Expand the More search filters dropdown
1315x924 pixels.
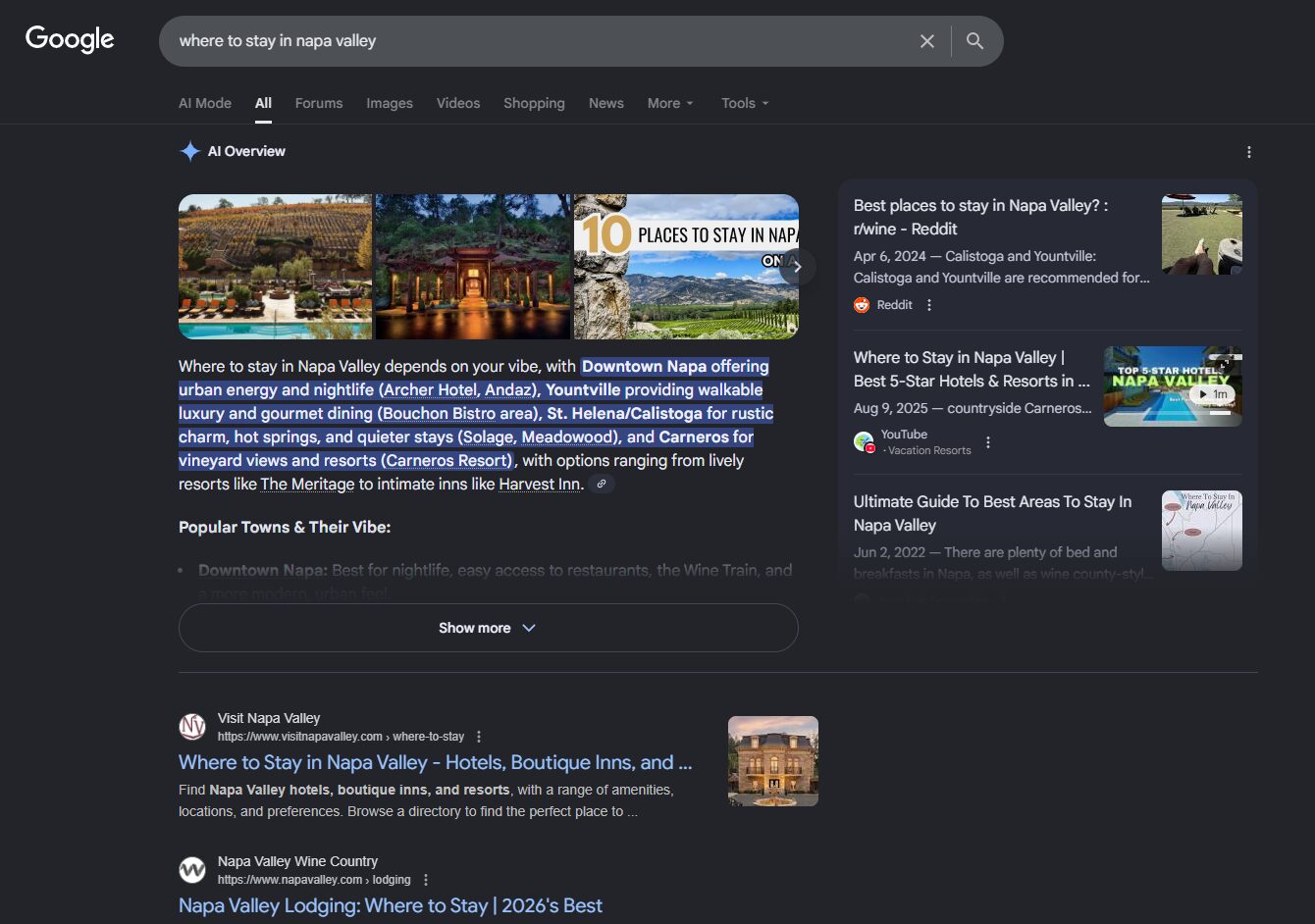(670, 103)
